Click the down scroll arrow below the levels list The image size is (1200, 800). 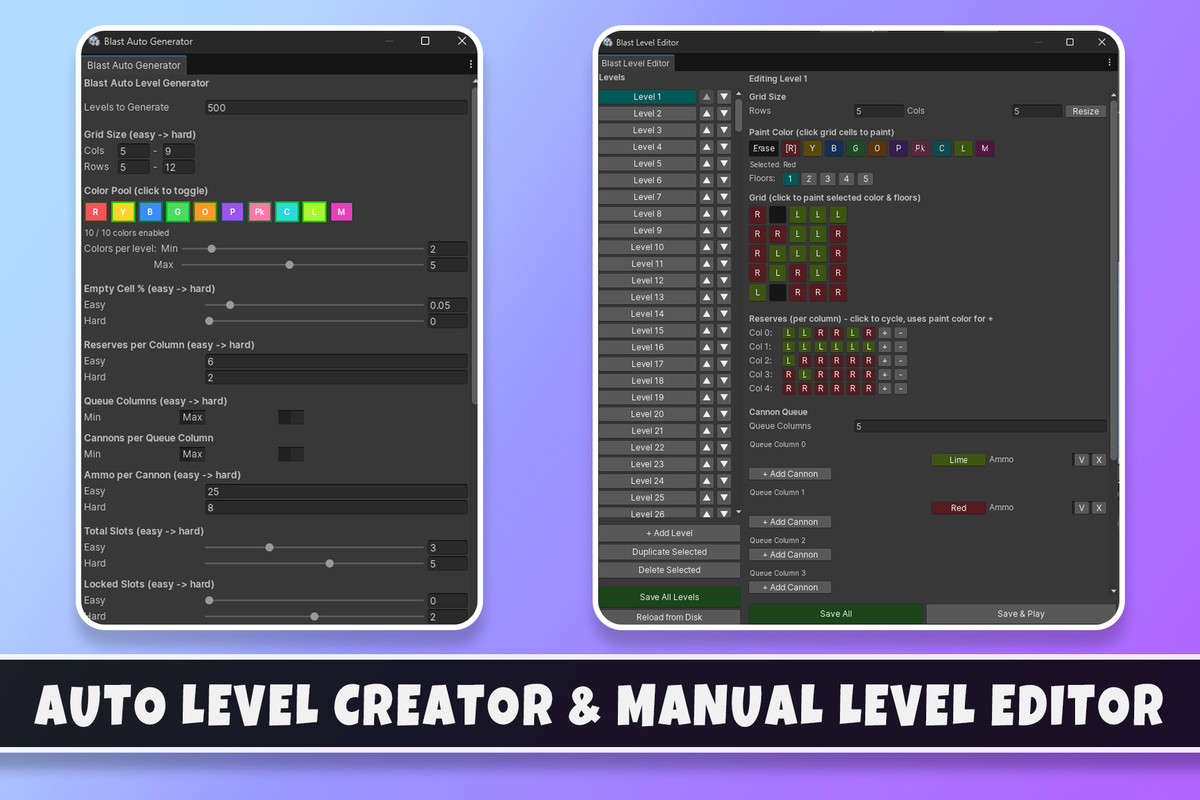[738, 512]
